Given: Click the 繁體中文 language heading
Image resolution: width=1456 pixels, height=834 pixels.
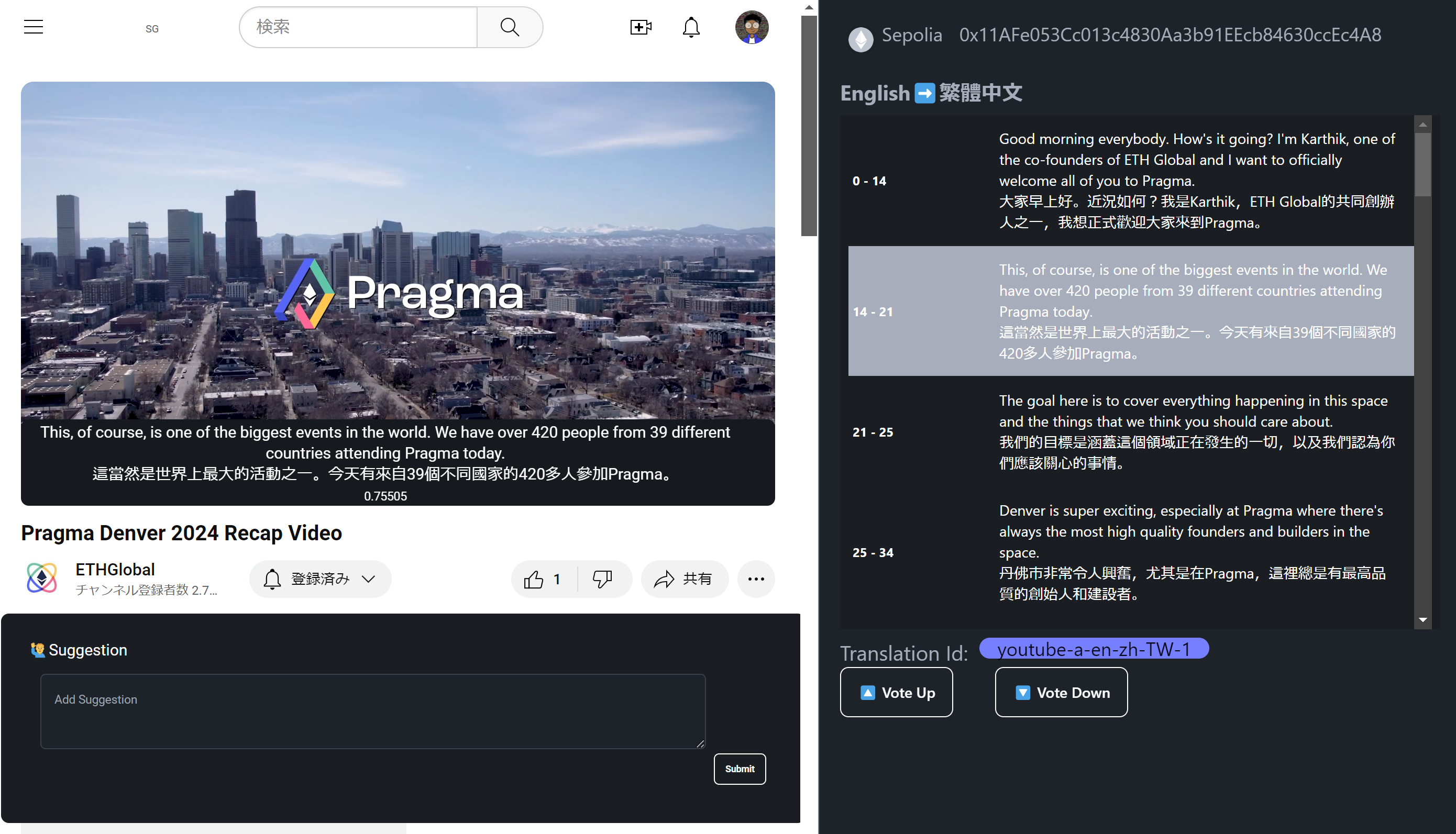Looking at the screenshot, I should 980,93.
